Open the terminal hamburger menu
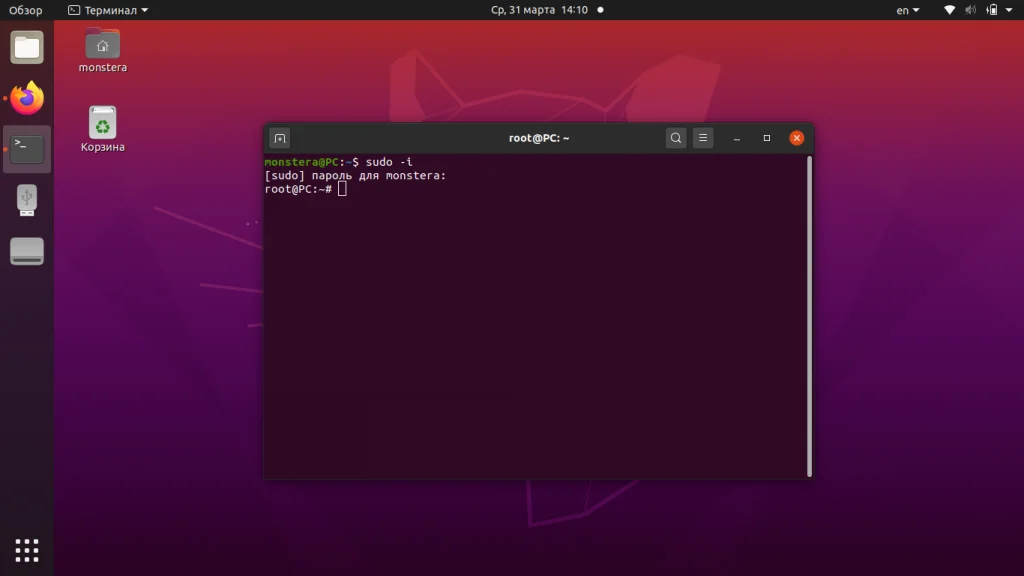The width and height of the screenshot is (1024, 576). 702,137
